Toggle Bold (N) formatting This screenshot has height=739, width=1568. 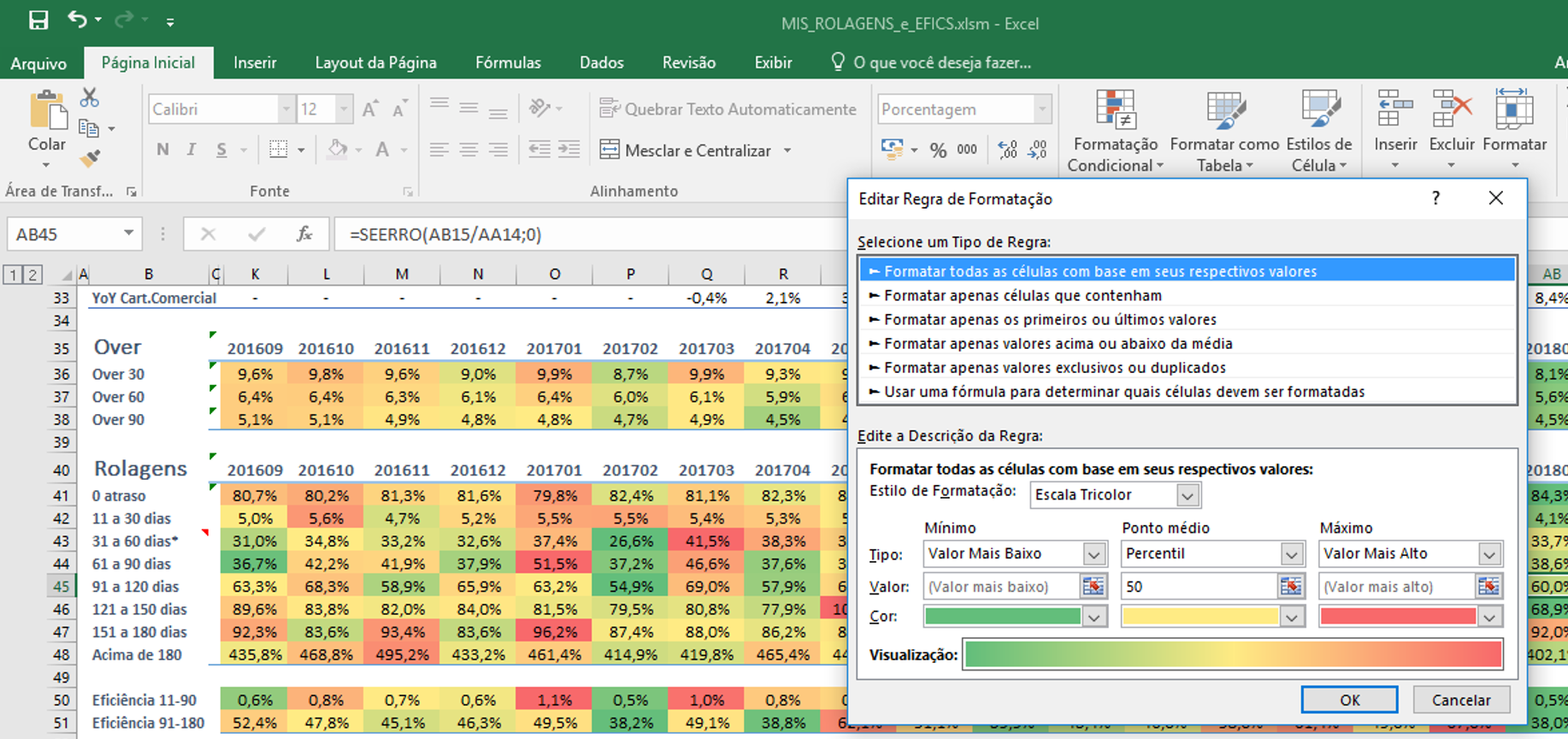tap(162, 151)
